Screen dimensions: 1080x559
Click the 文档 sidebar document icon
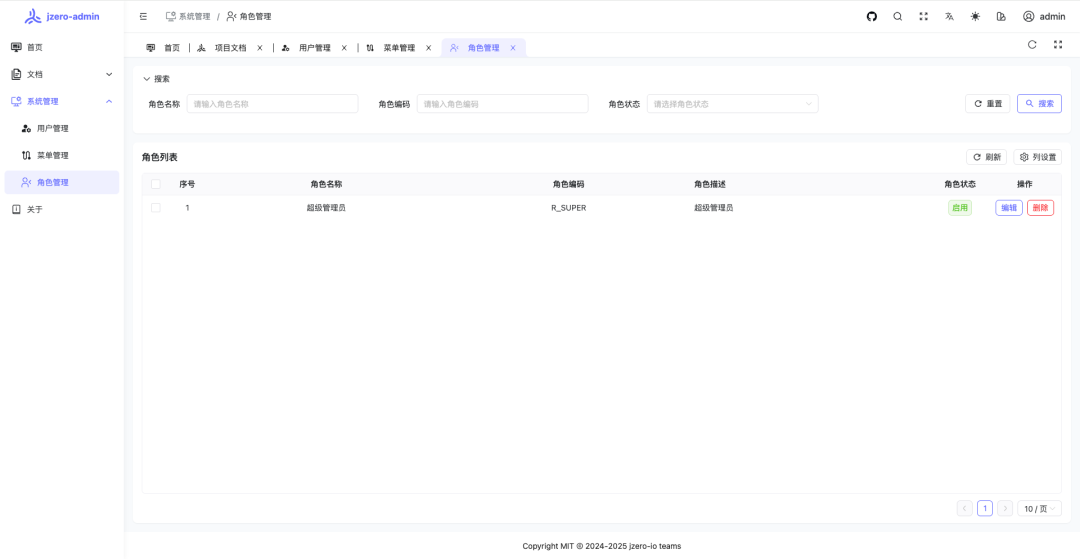tap(17, 74)
